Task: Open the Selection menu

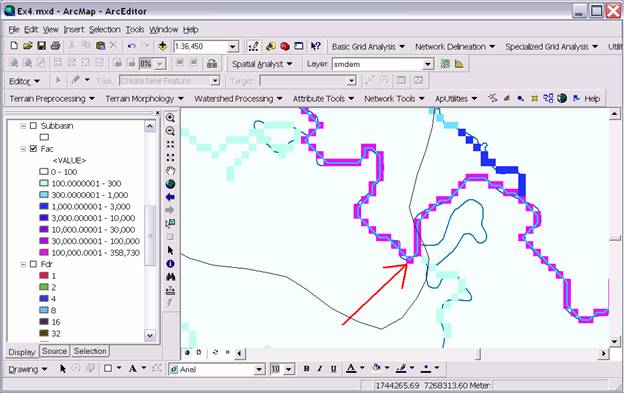Action: [105, 30]
